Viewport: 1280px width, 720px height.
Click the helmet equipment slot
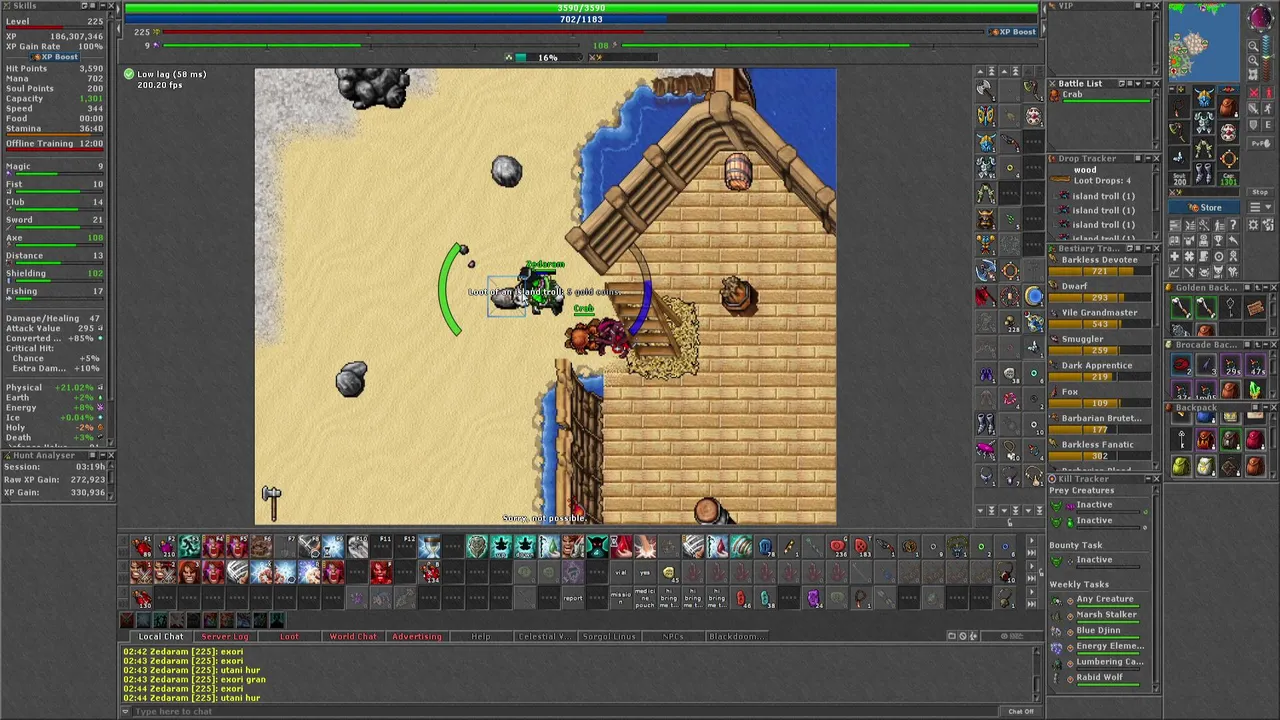tap(1204, 96)
